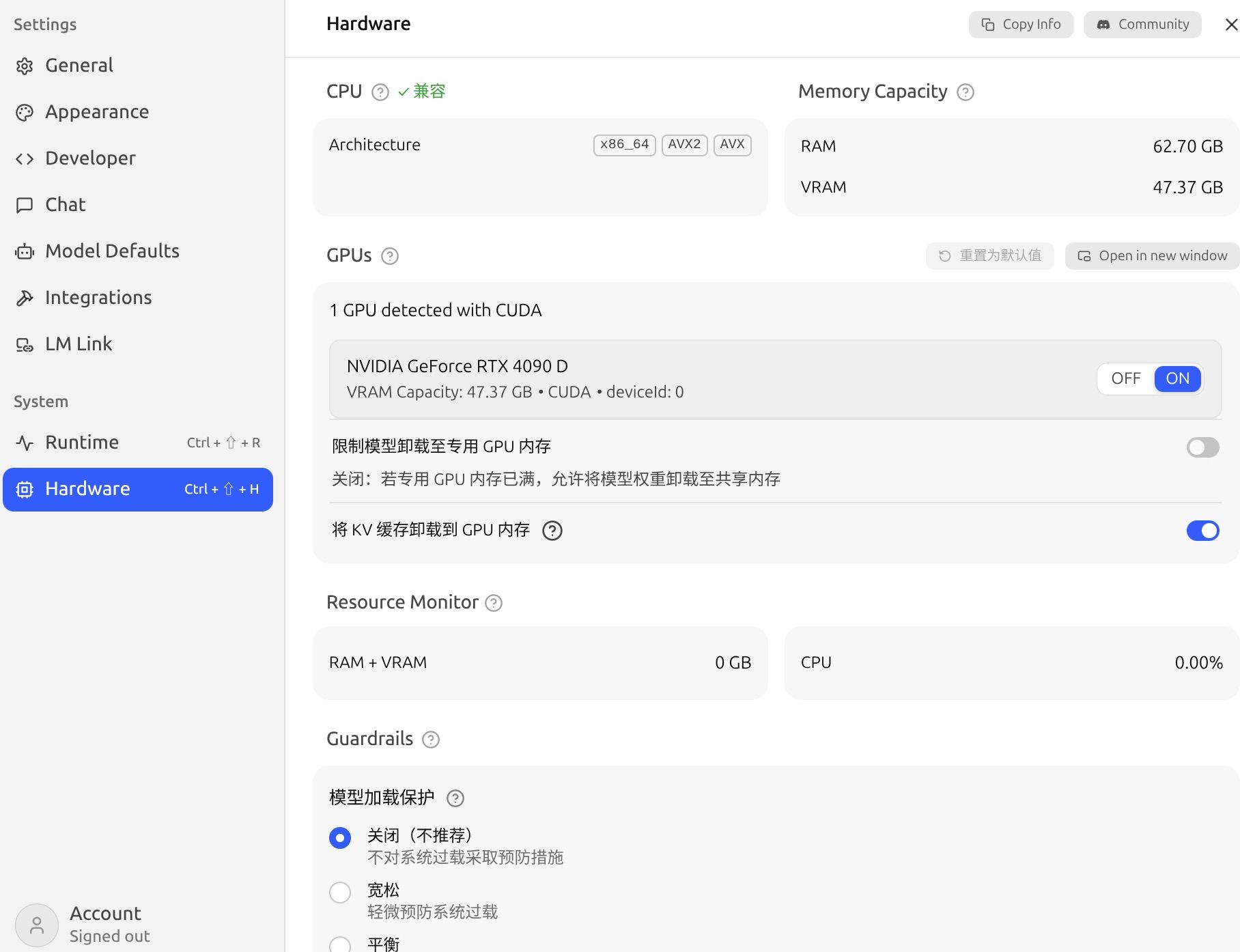This screenshot has height=952, width=1240.
Task: Click the AVX architecture tag
Action: (x=733, y=145)
